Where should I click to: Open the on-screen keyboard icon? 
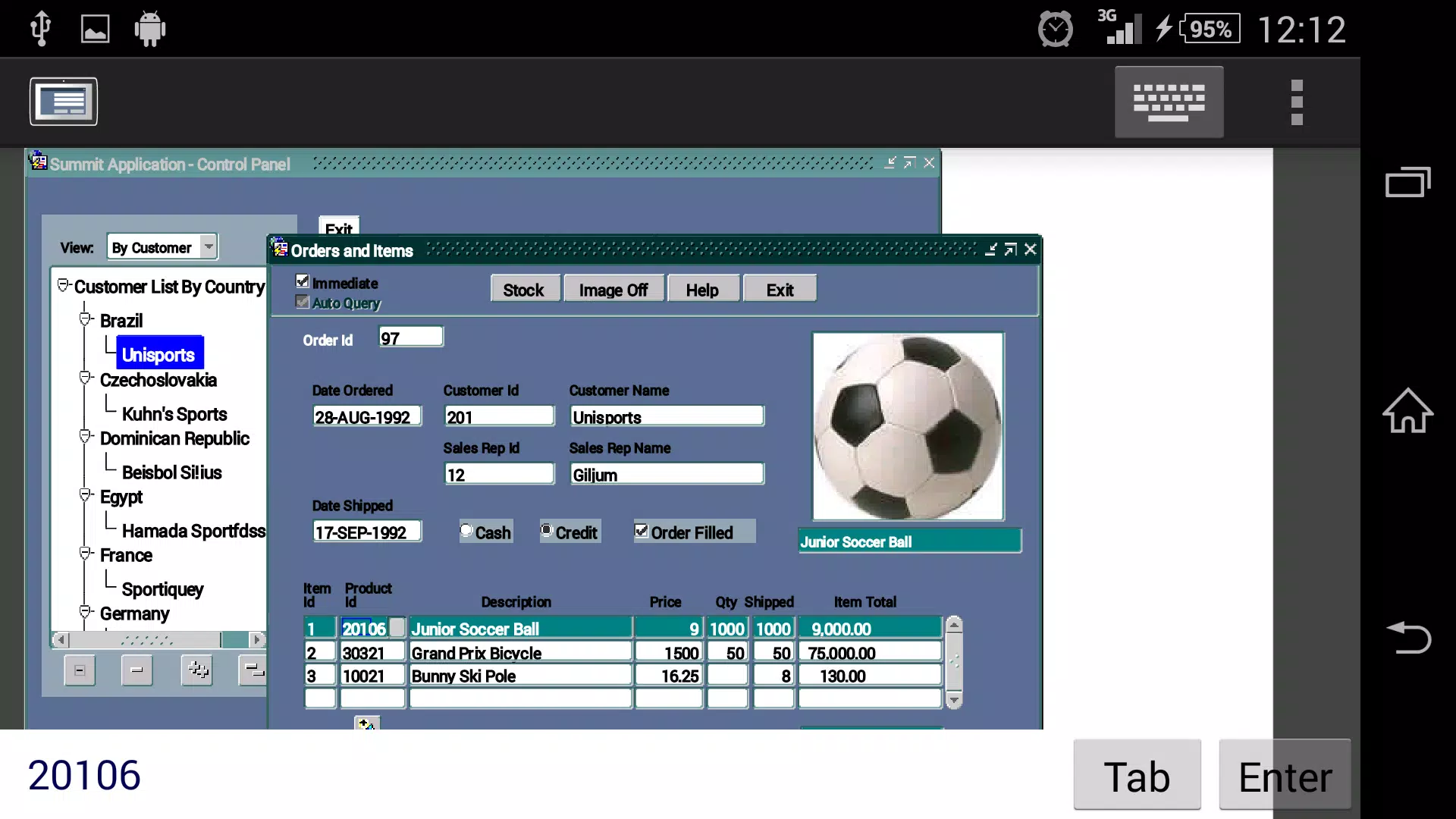pyautogui.click(x=1169, y=102)
